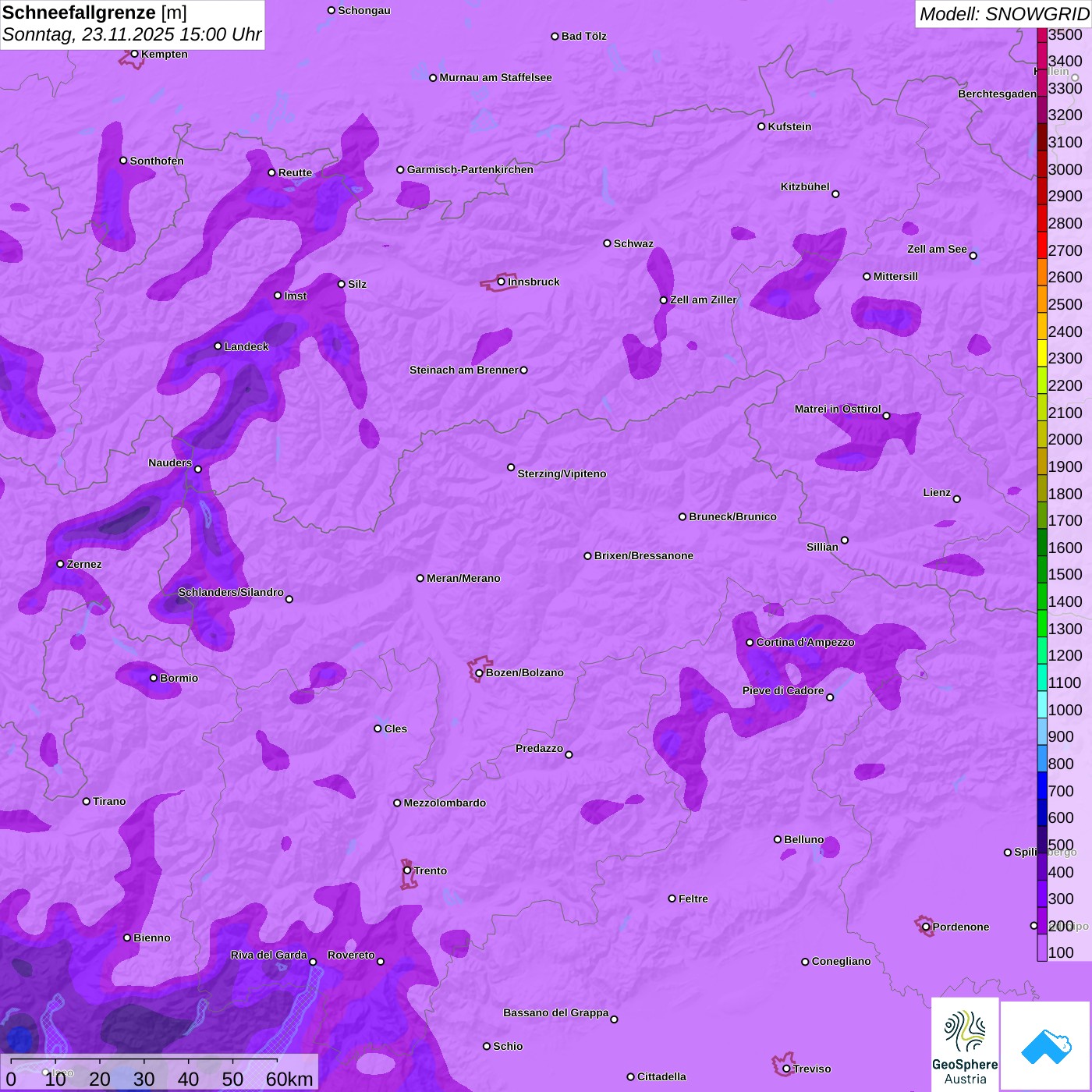Viewport: 1092px width, 1092px height.
Task: Click the Belluno marker dot
Action: 778,839
